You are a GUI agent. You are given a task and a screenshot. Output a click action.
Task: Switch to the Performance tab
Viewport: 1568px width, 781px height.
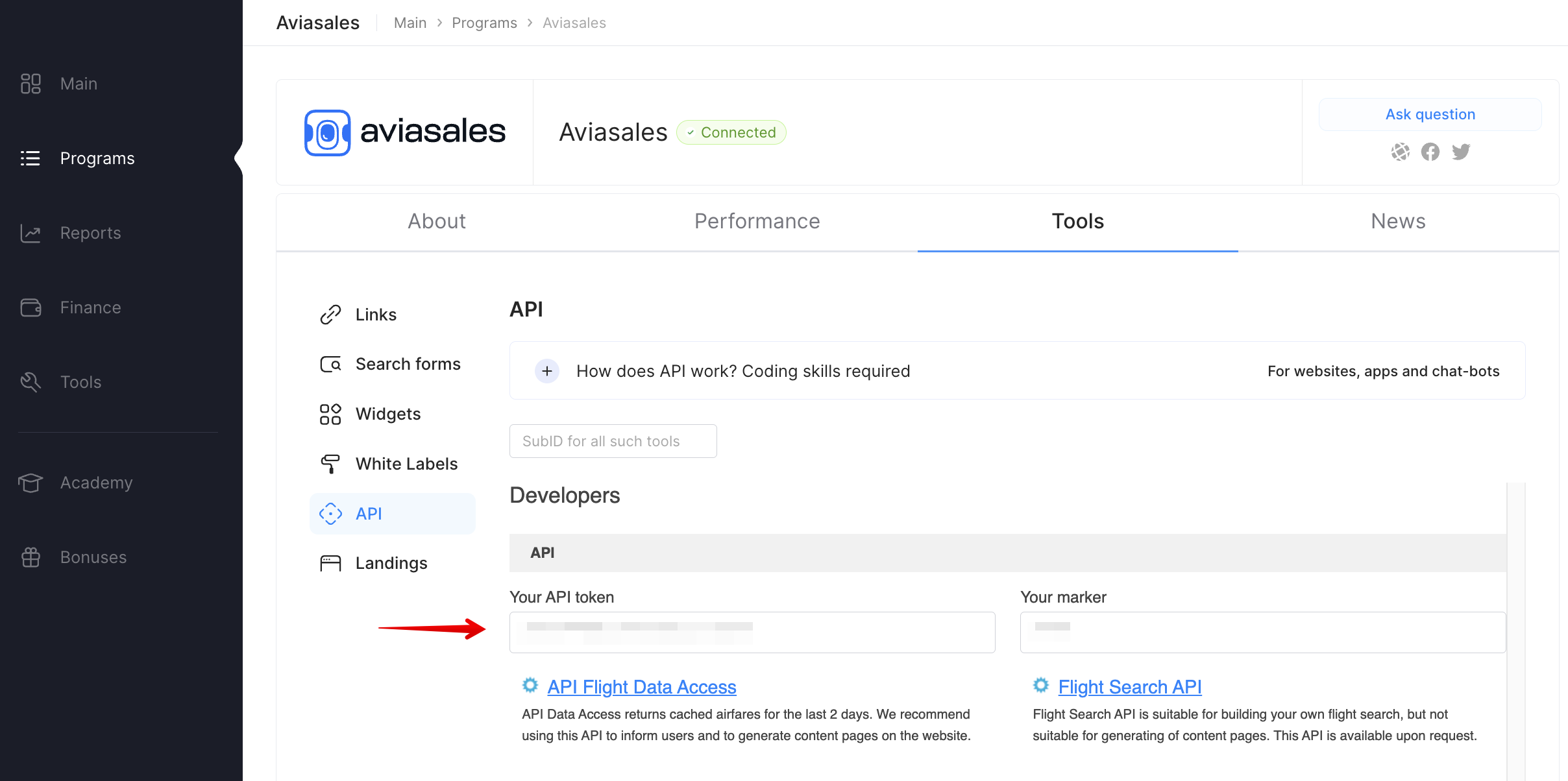(x=757, y=221)
